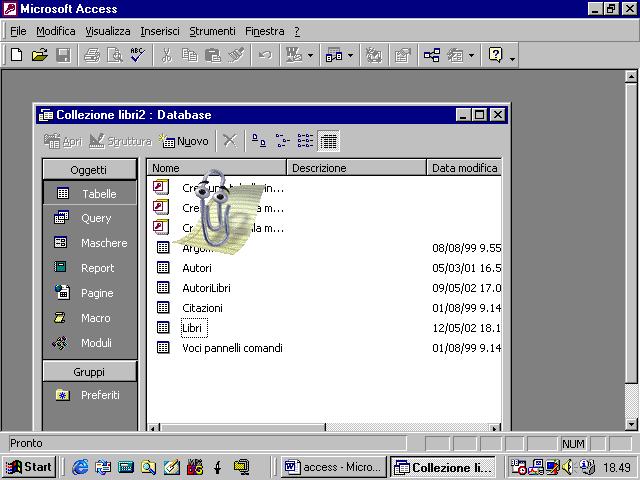This screenshot has height=480, width=640.
Task: Open the ? help menu
Action: click(297, 31)
